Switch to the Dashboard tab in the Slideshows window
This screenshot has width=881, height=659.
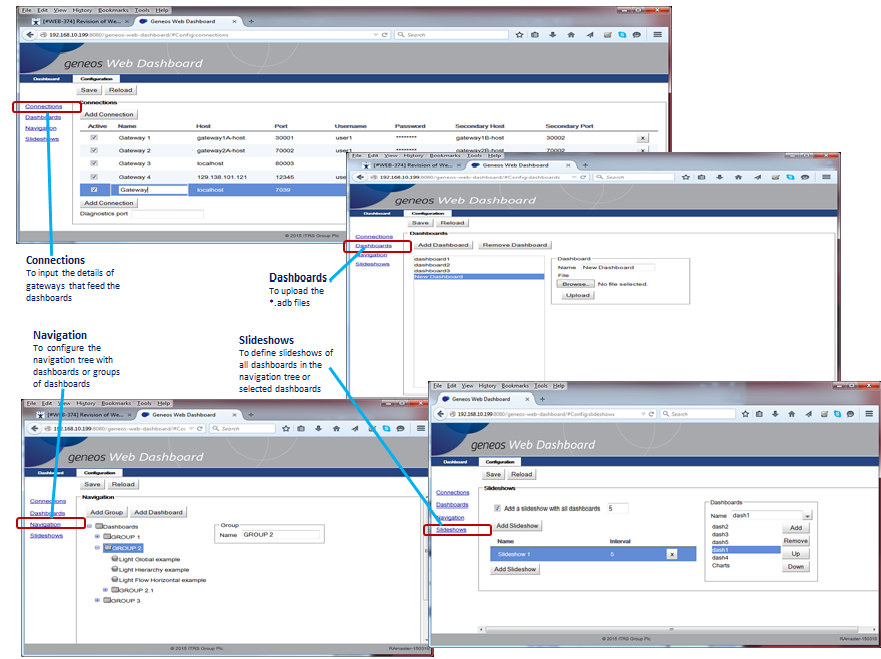[x=455, y=462]
